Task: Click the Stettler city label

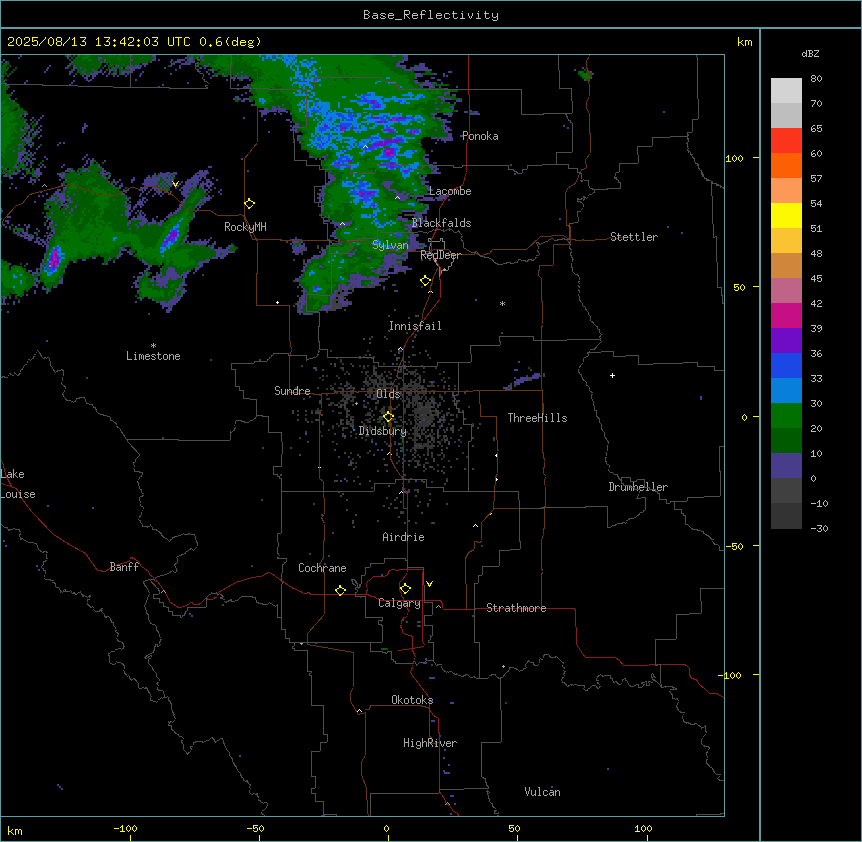Action: [633, 237]
